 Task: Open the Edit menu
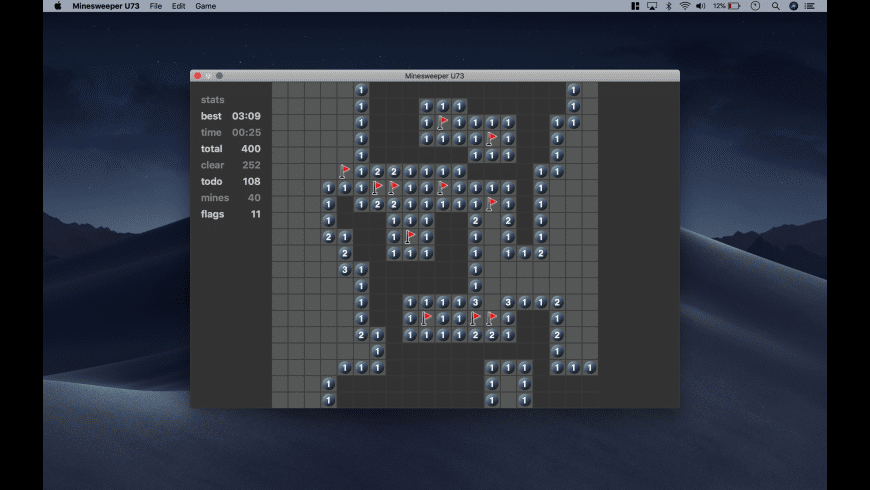[178, 6]
